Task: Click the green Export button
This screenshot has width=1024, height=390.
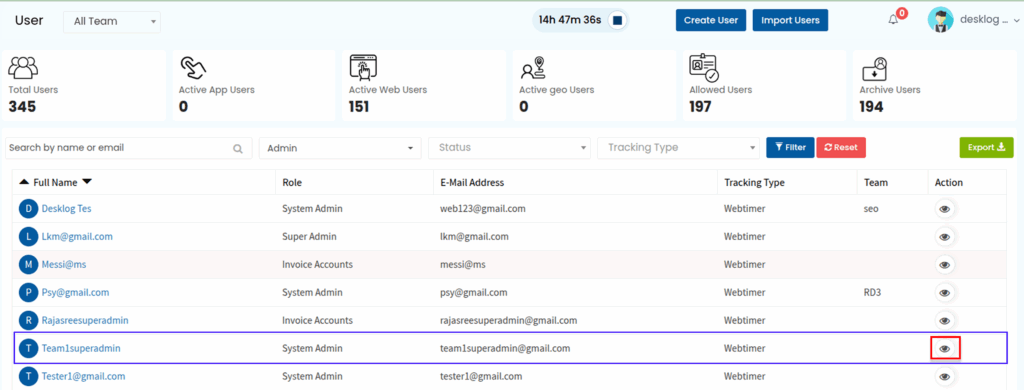Action: click(x=986, y=148)
